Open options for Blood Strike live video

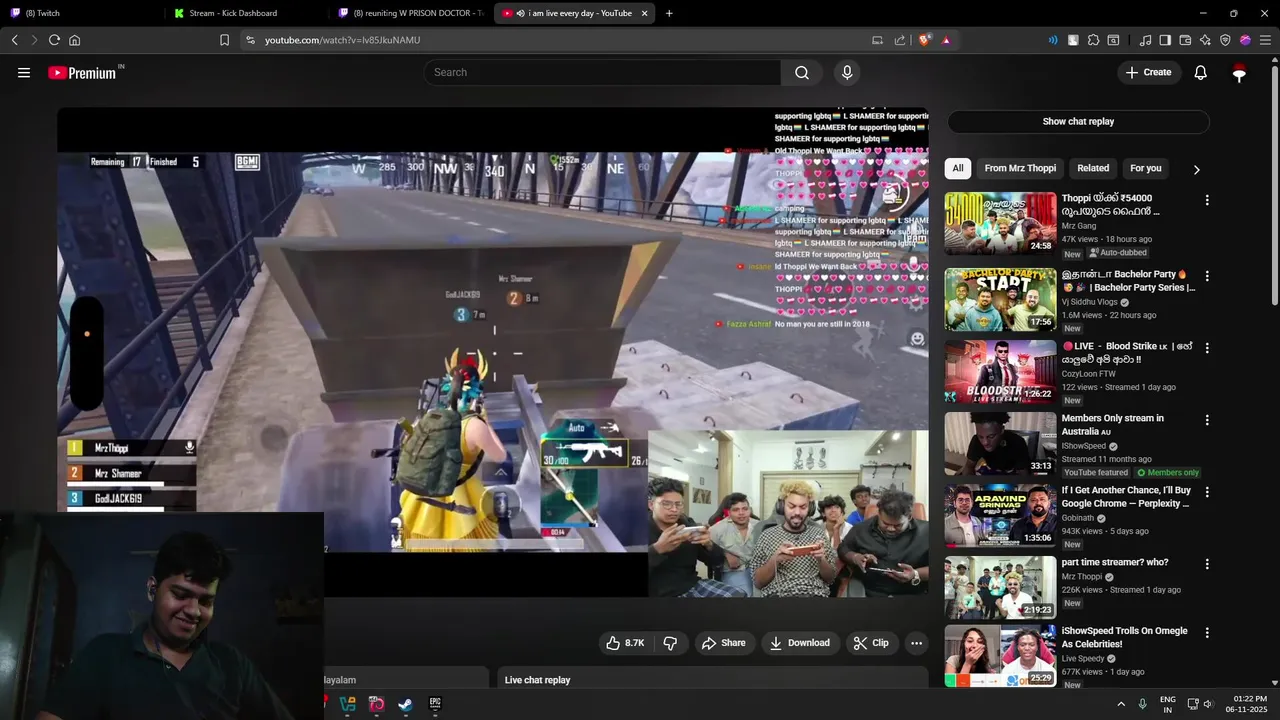tap(1207, 348)
